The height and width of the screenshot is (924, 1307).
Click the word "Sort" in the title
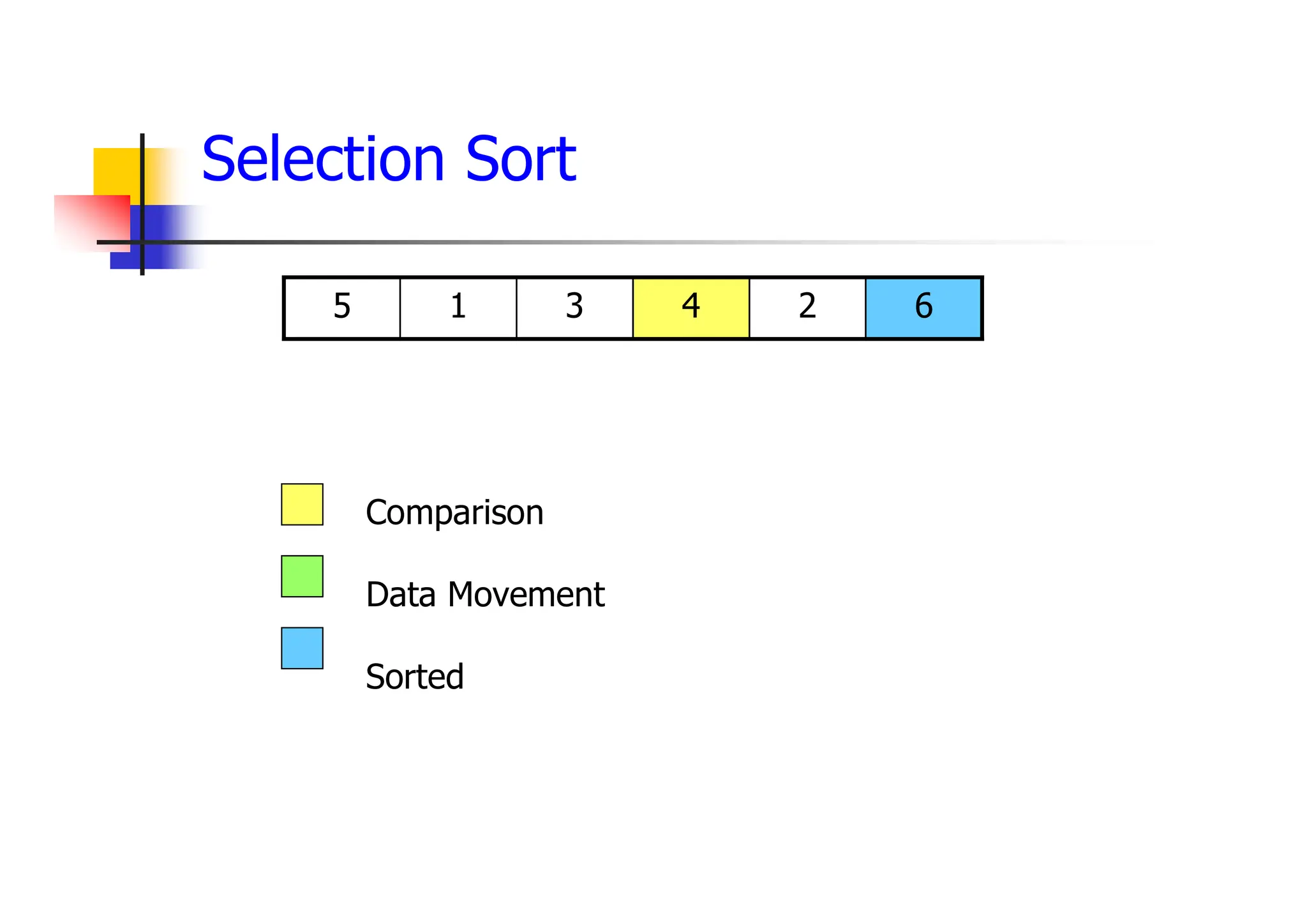click(x=521, y=160)
